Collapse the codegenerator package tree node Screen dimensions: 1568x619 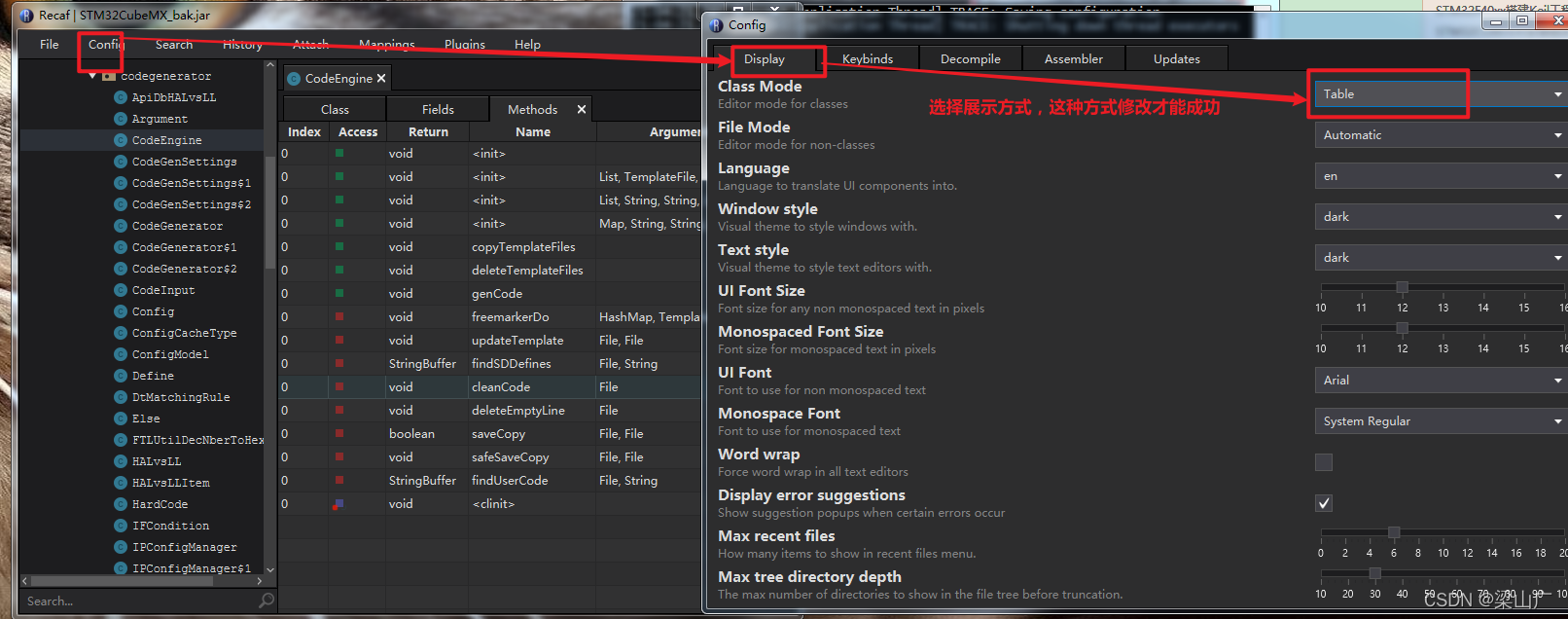[92, 76]
